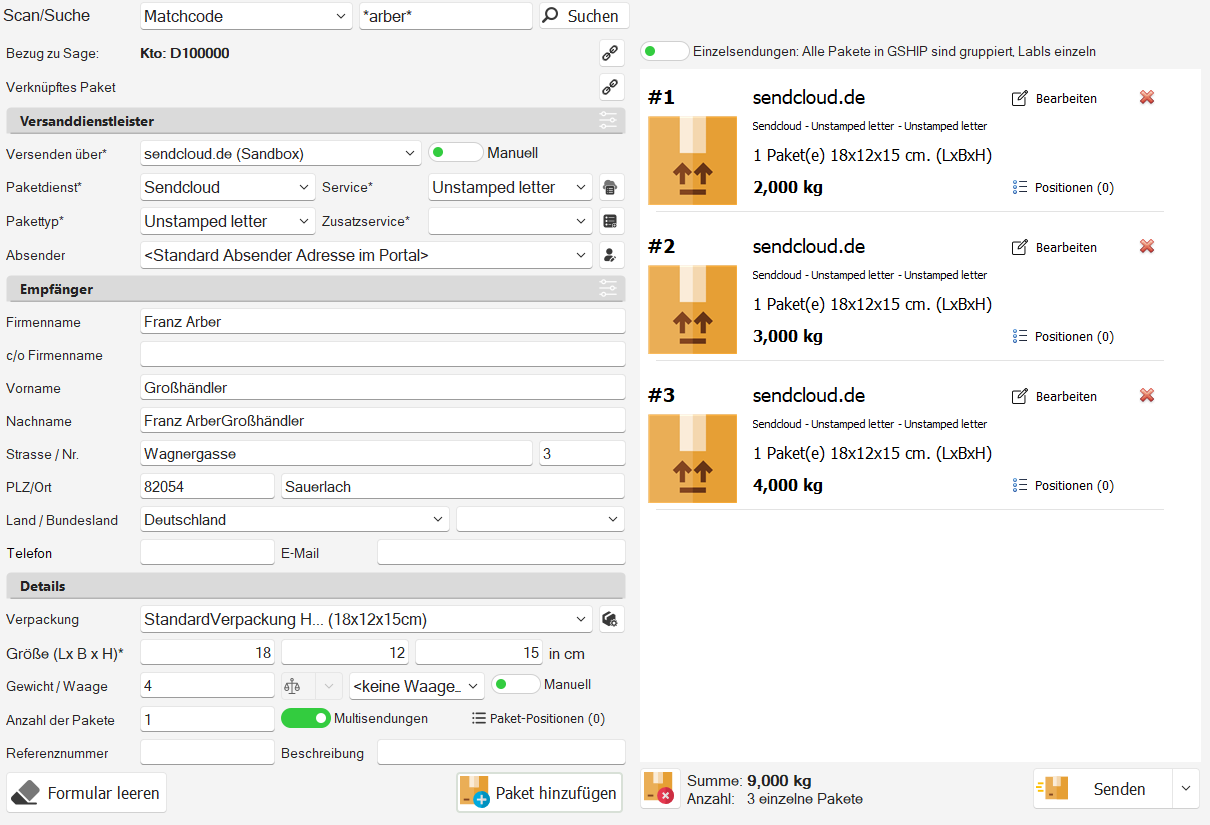
Task: Open Positionen (0) of package #2
Action: pyautogui.click(x=1063, y=336)
